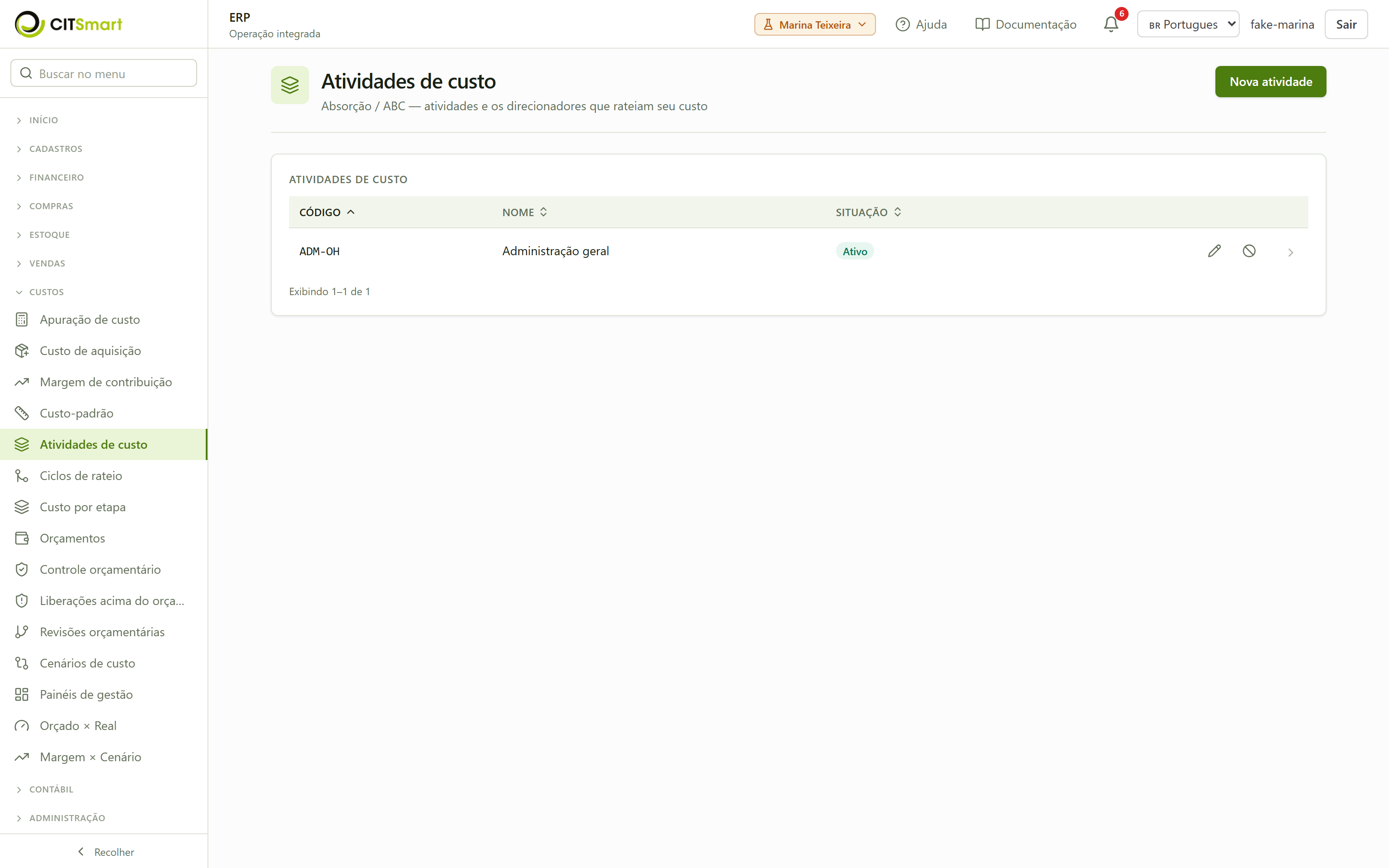Go to Custo-padrão
Screen dimensions: 1389x868
pyautogui.click(x=104, y=413)
